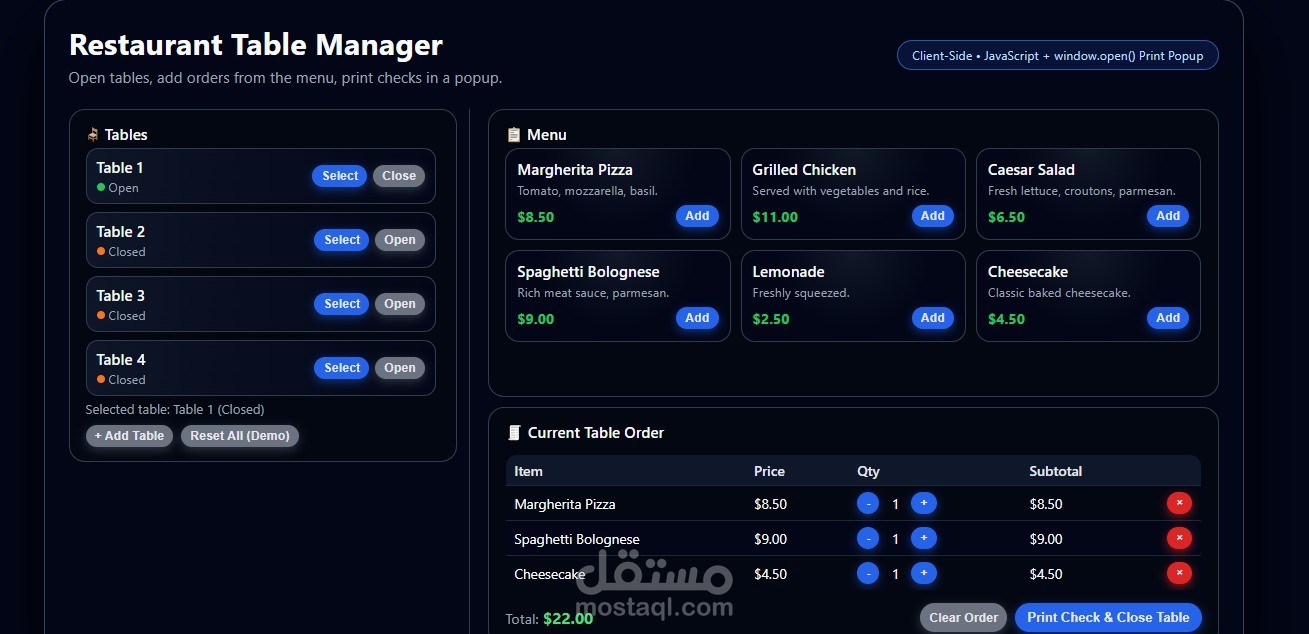Increase Cheesecake order quantity with plus
This screenshot has width=1309, height=634.
[x=924, y=574]
